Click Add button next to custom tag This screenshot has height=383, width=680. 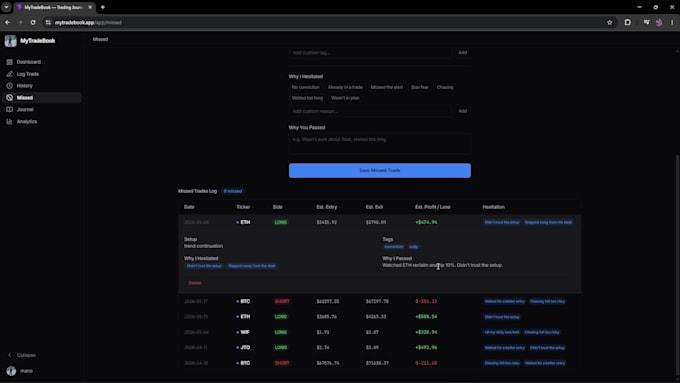click(x=463, y=52)
